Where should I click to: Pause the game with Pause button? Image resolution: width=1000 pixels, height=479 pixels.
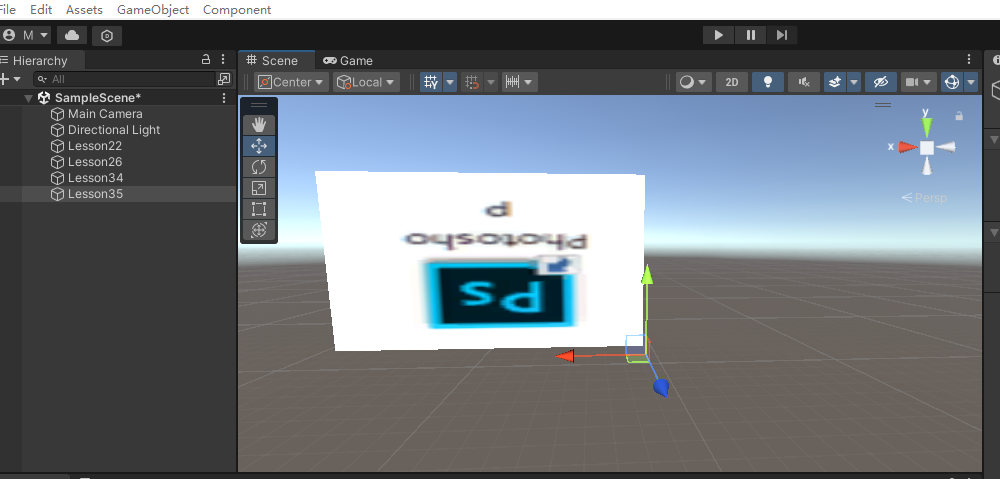[x=751, y=35]
